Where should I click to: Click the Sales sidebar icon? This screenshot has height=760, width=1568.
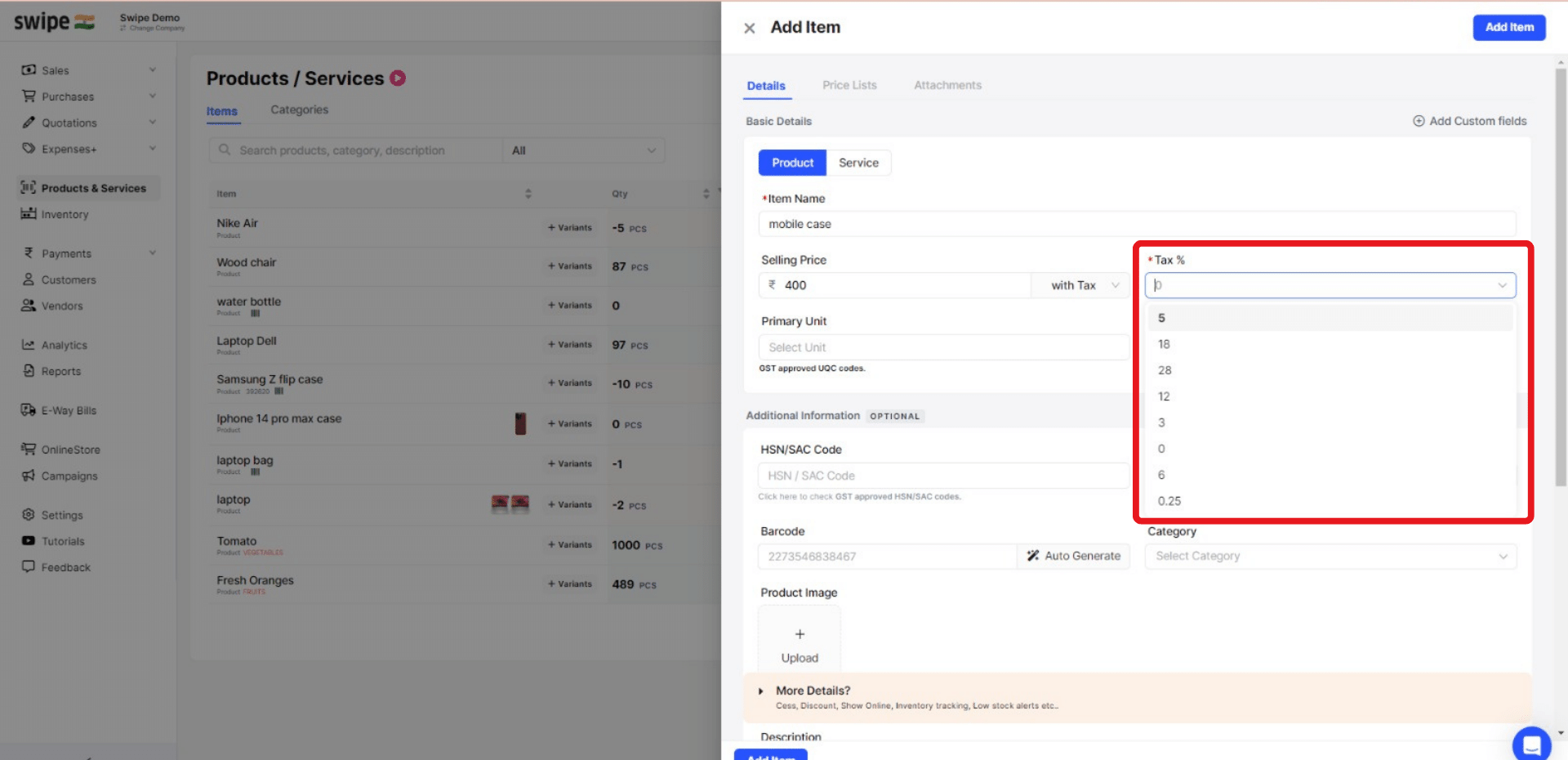point(29,70)
